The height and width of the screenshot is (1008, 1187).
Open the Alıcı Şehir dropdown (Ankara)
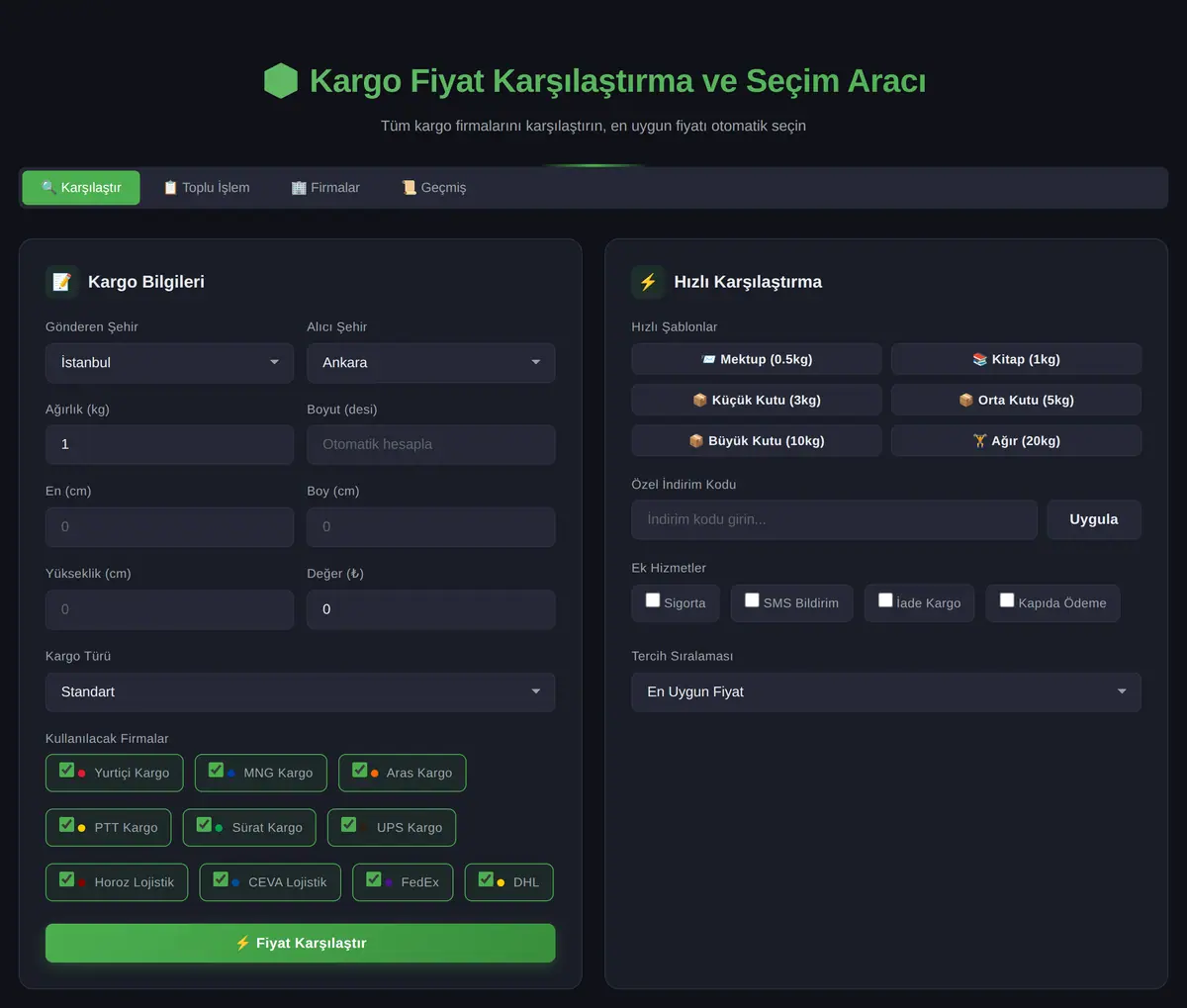click(x=430, y=363)
